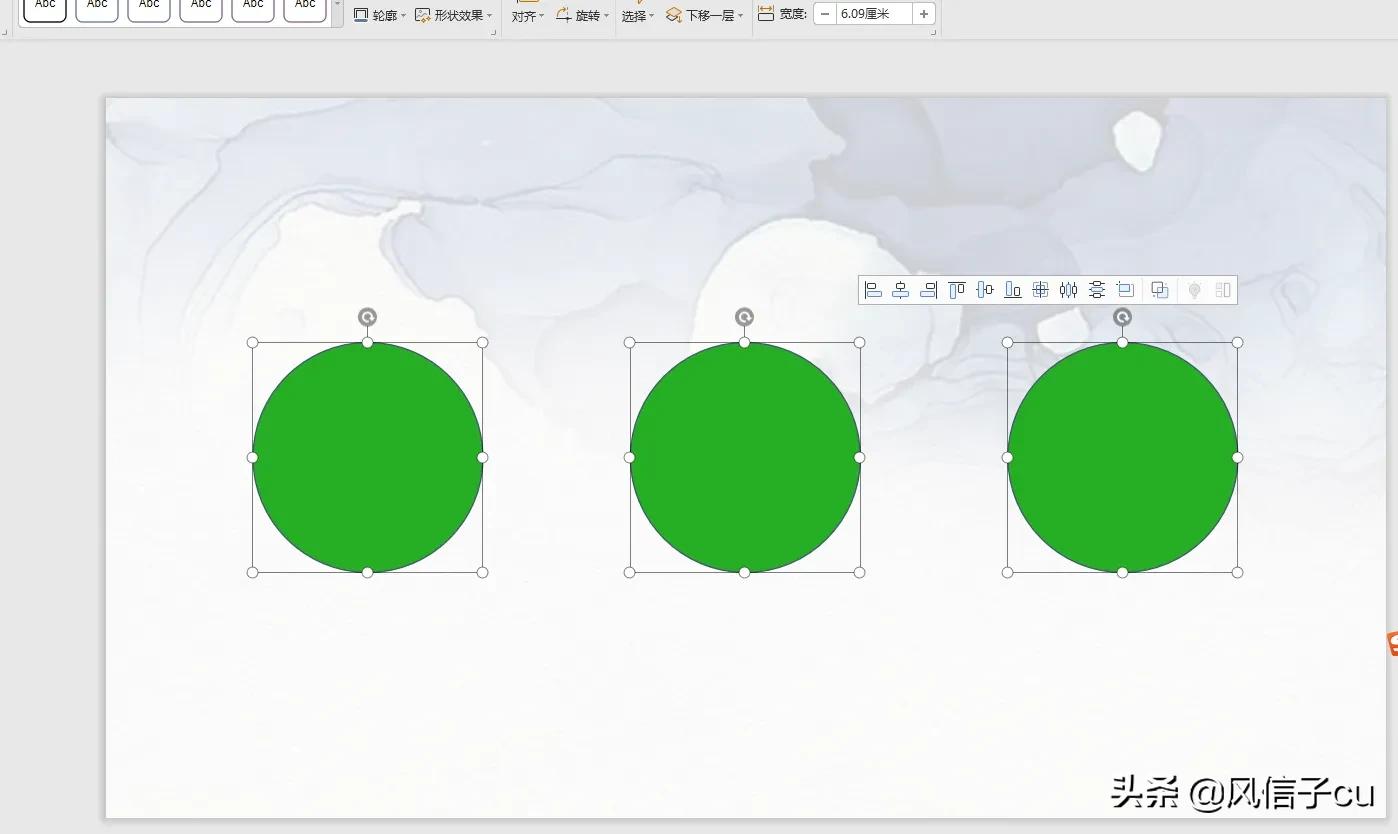Click the center-on-both-axes align icon

click(1041, 290)
